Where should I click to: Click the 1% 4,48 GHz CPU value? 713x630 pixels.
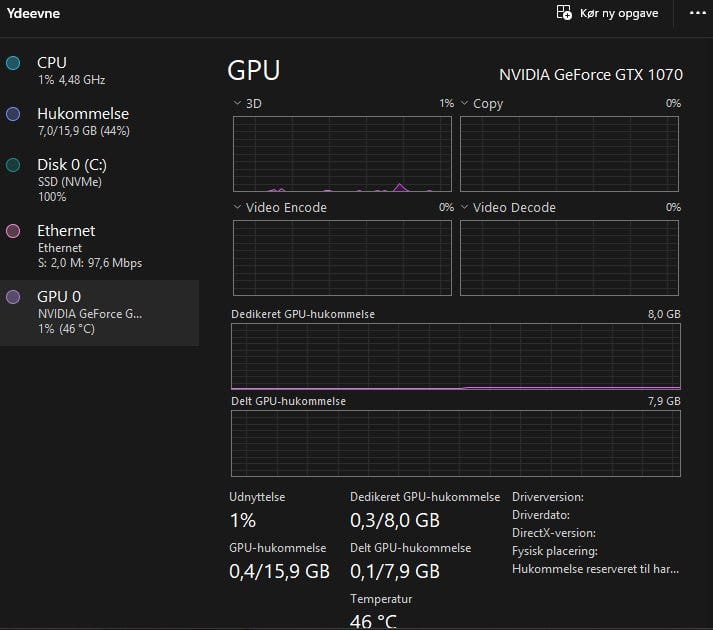[71, 80]
